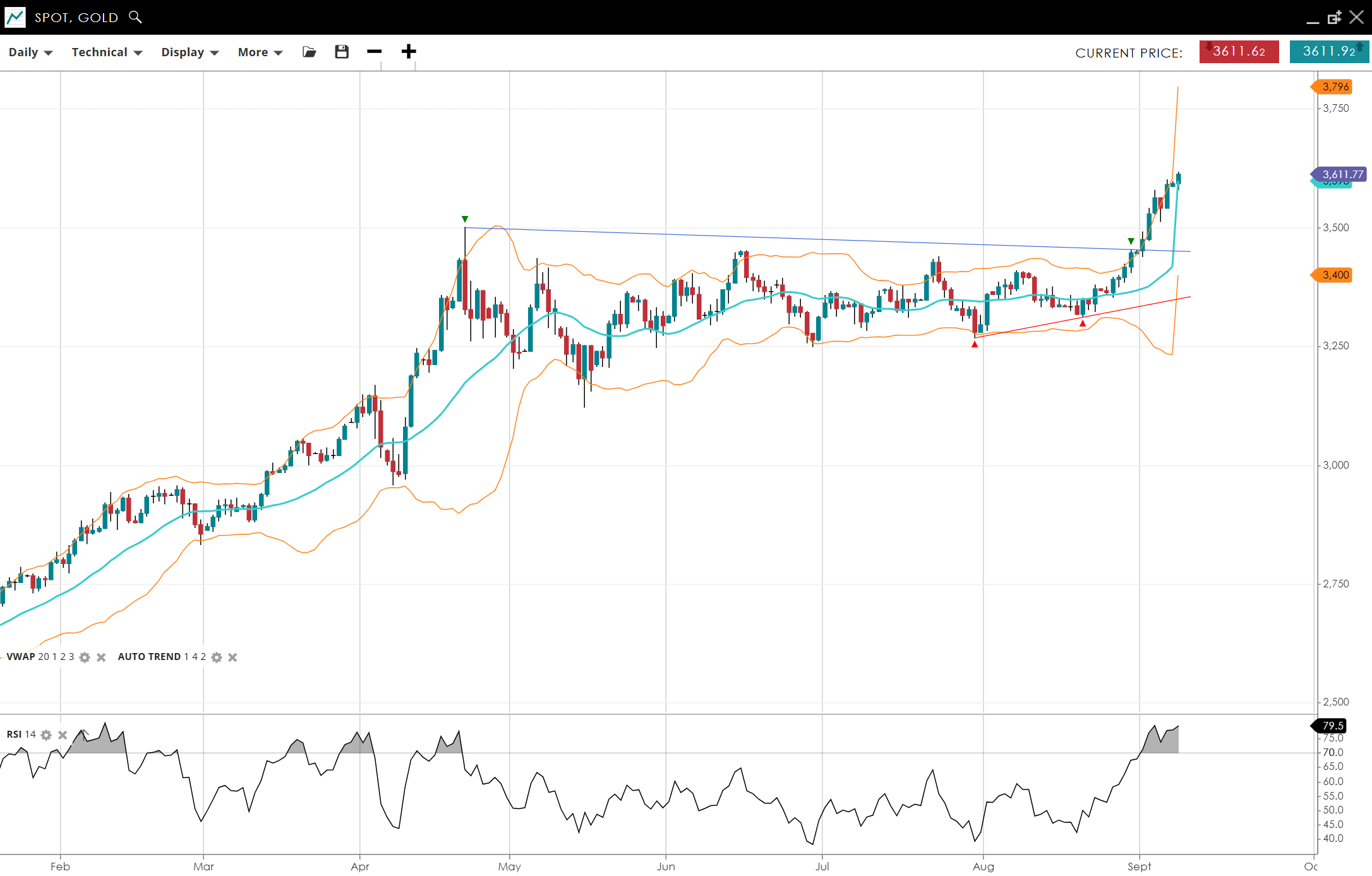Open RSI 14 settings gear

click(46, 735)
